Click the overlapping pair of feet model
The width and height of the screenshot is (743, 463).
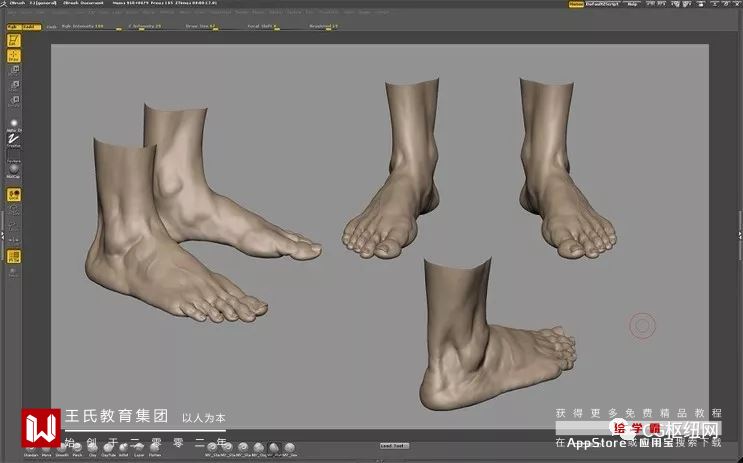[x=204, y=213]
